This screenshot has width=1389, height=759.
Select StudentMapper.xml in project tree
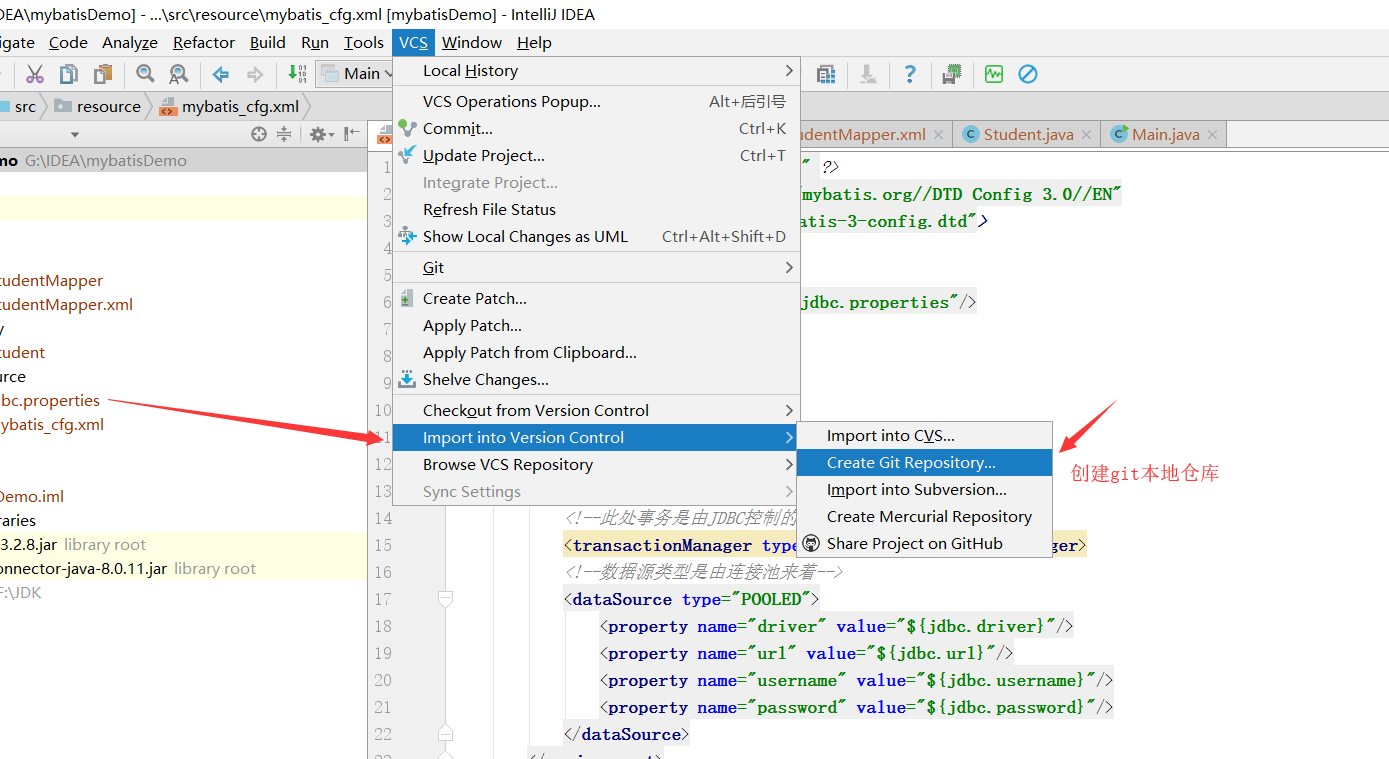(x=66, y=305)
